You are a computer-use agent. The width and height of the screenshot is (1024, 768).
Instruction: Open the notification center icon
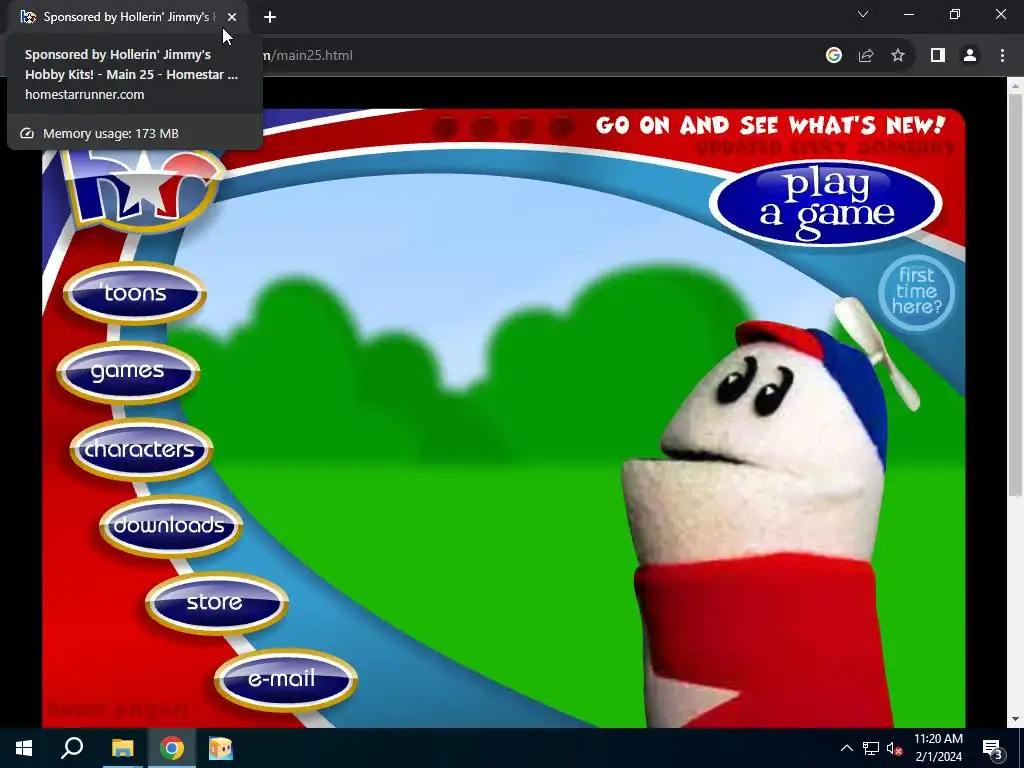pos(993,748)
